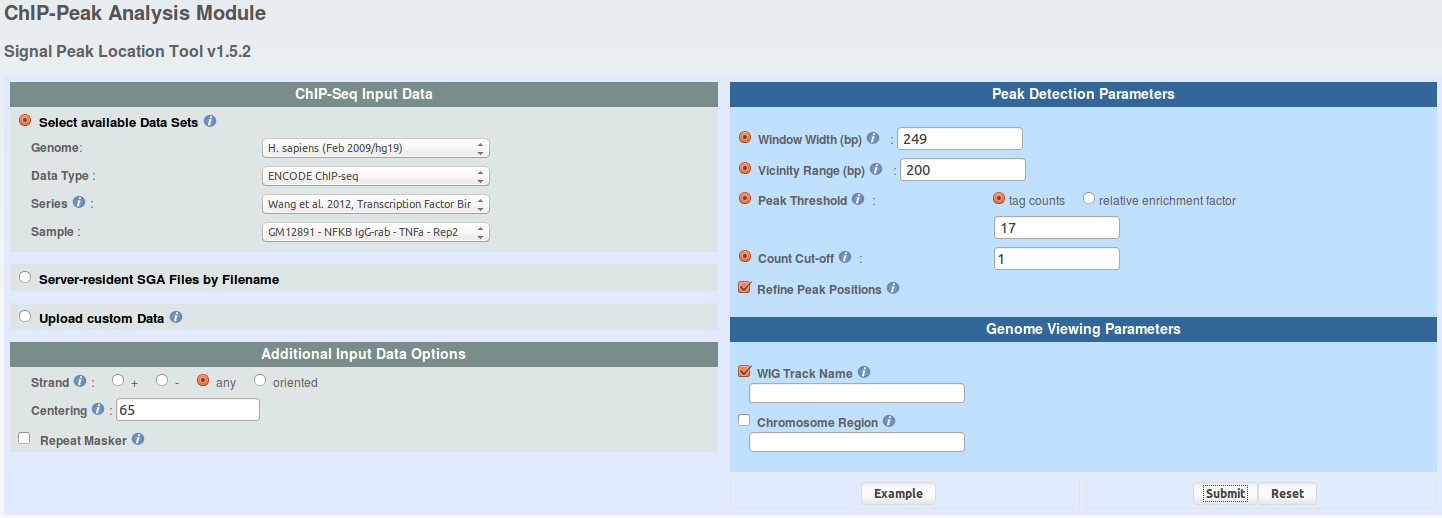Click Repeat Masker info icon
Screen dimensions: 1442x518
(138, 439)
